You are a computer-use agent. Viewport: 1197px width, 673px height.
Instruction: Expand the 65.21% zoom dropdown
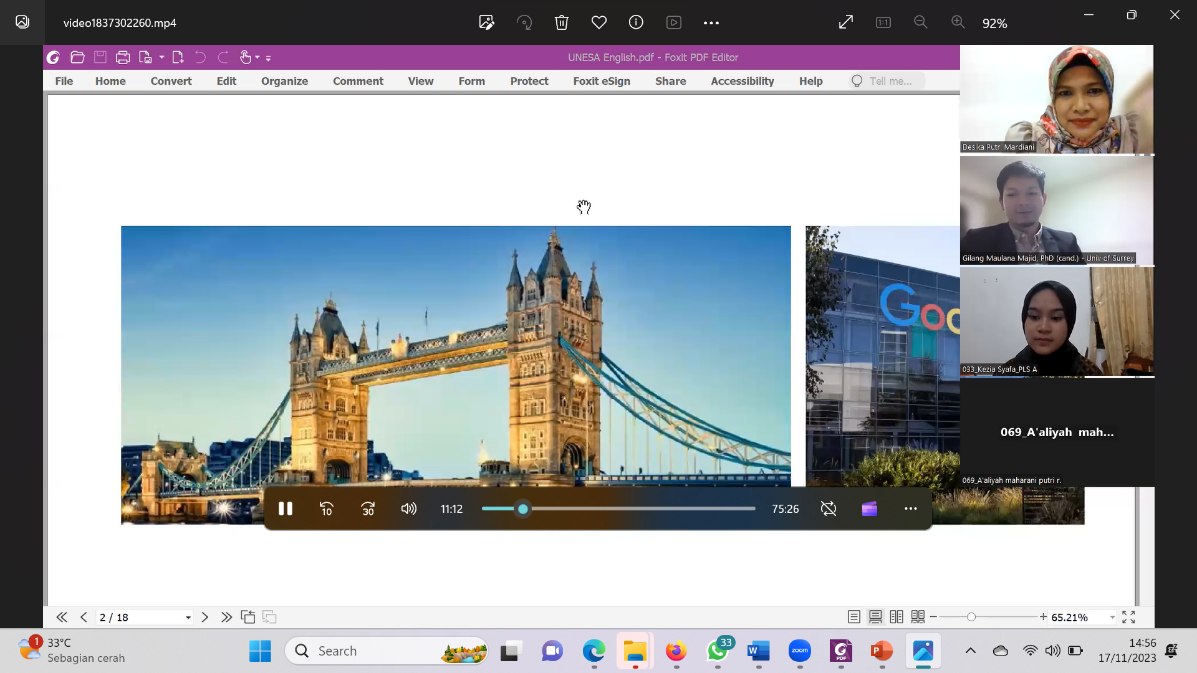[1112, 618]
